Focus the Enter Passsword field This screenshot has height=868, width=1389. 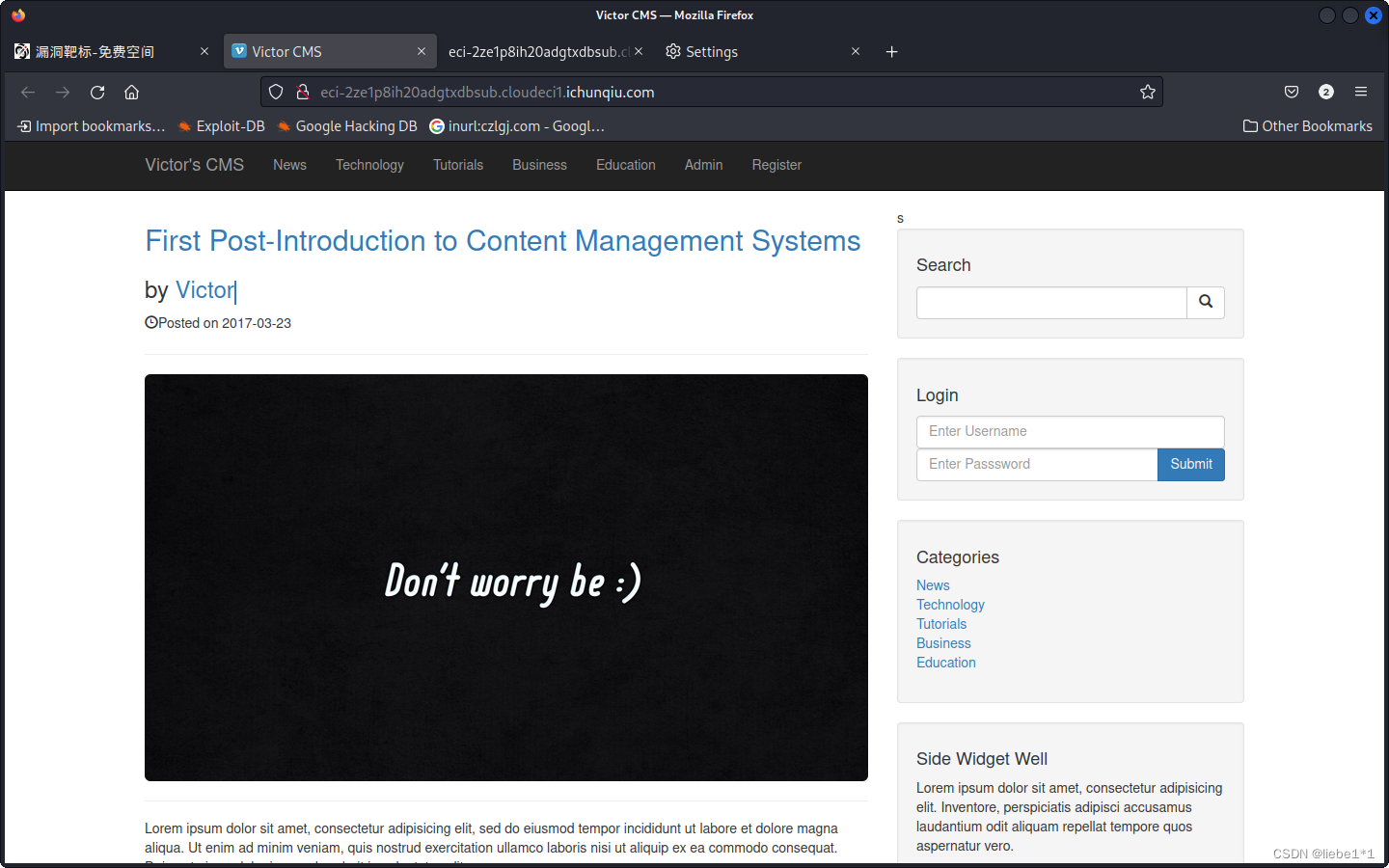[1037, 465]
